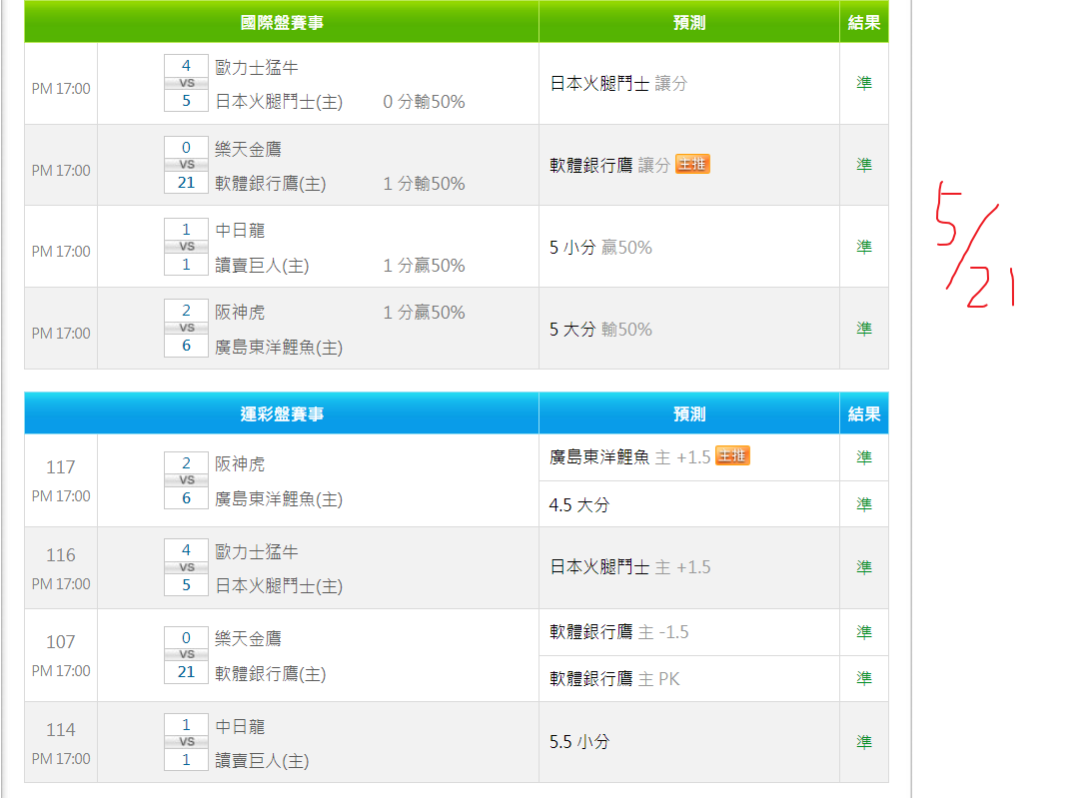Open 軟體銀行鷹(主) in the 運彩盤賽事 table
This screenshot has height=798, width=1080.
(270, 673)
